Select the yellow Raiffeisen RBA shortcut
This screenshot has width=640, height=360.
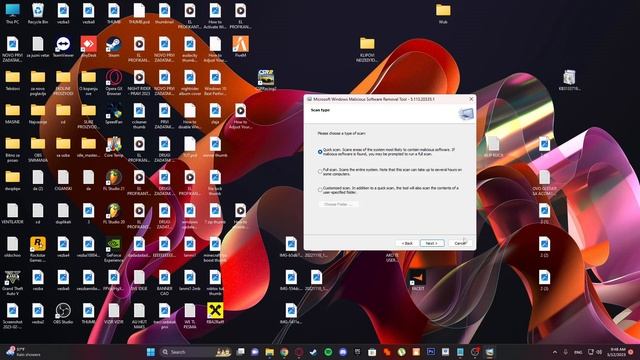(x=215, y=314)
